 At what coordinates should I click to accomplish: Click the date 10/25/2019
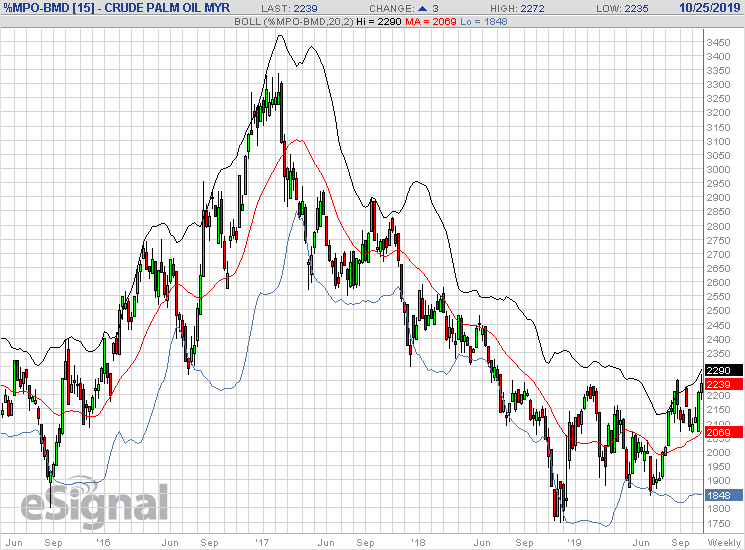coord(710,8)
